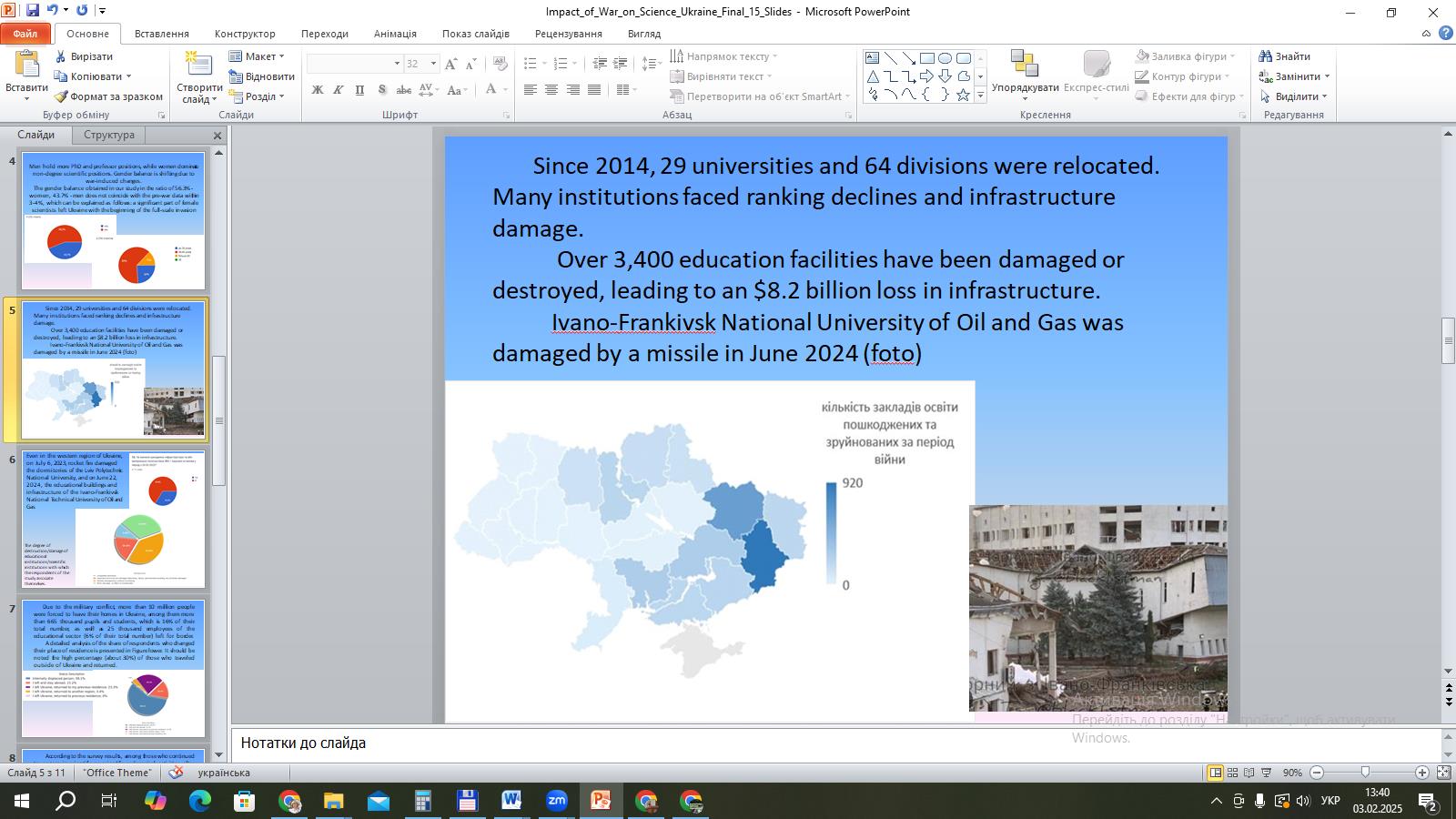Screen dimensions: 1456x819
Task: Click the Save icon in quick access toolbar
Action: pos(33,11)
